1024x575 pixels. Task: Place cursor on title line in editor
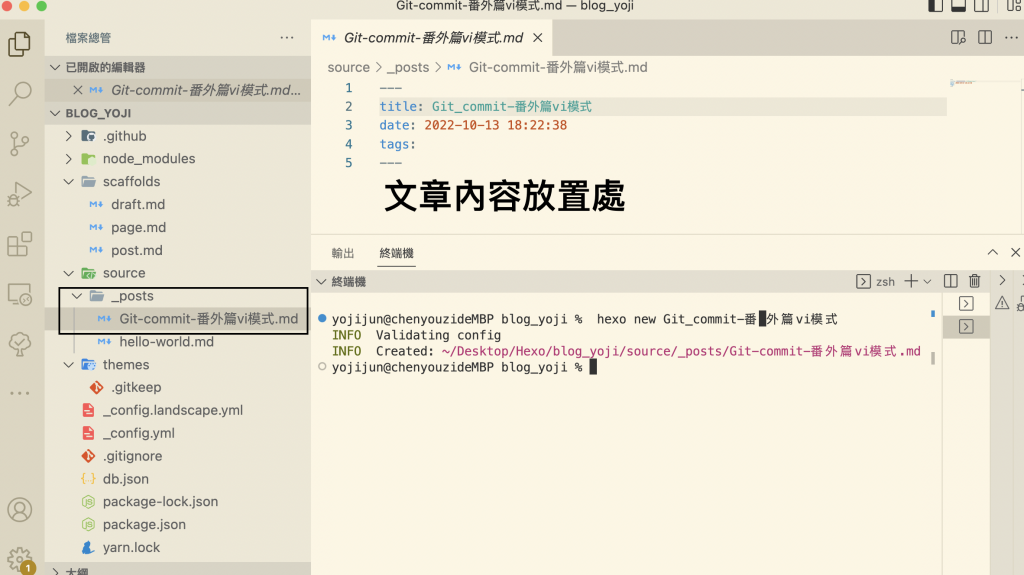pyautogui.click(x=662, y=107)
